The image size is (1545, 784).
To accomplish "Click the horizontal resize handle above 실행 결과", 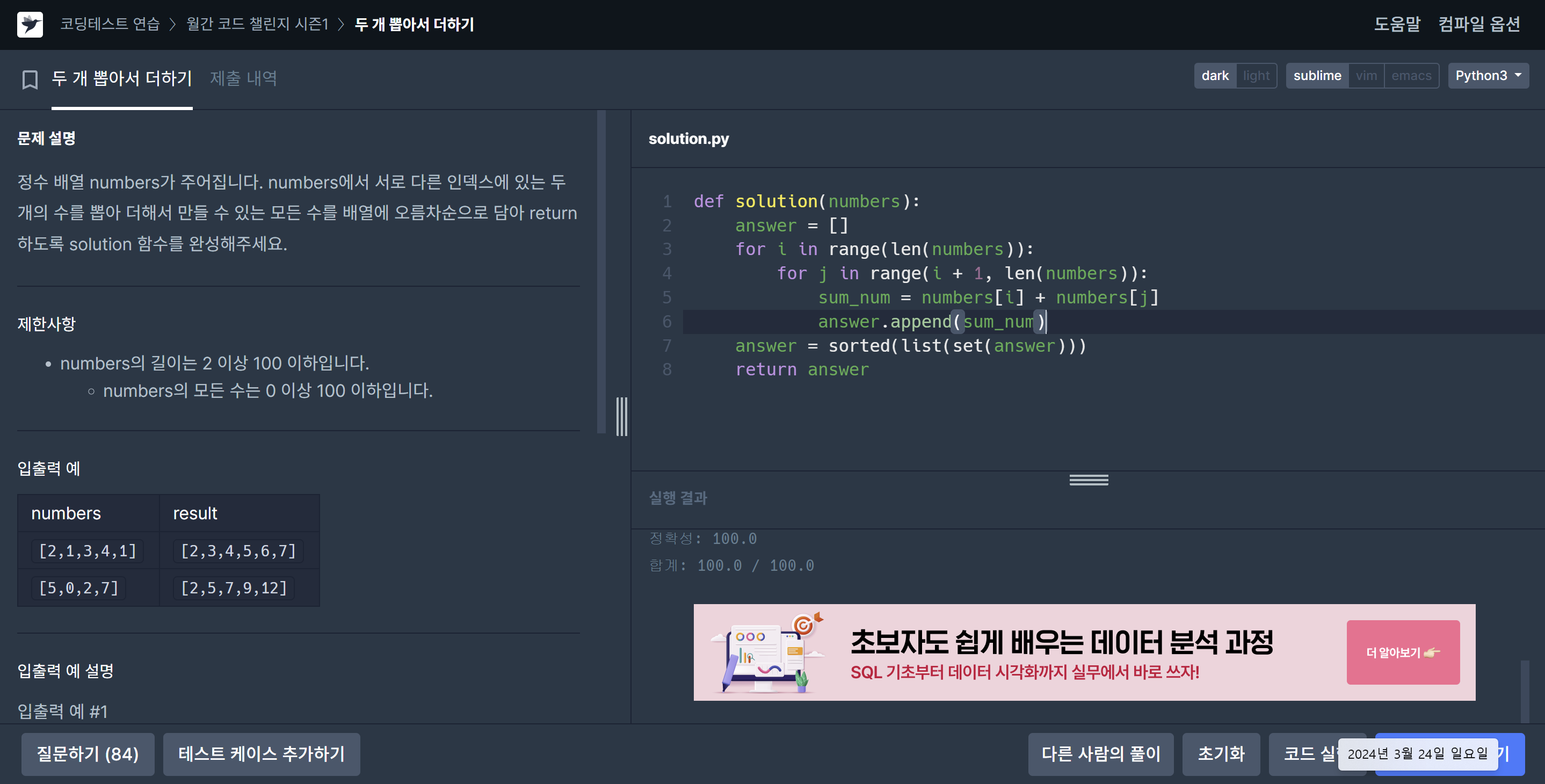I will [1088, 480].
